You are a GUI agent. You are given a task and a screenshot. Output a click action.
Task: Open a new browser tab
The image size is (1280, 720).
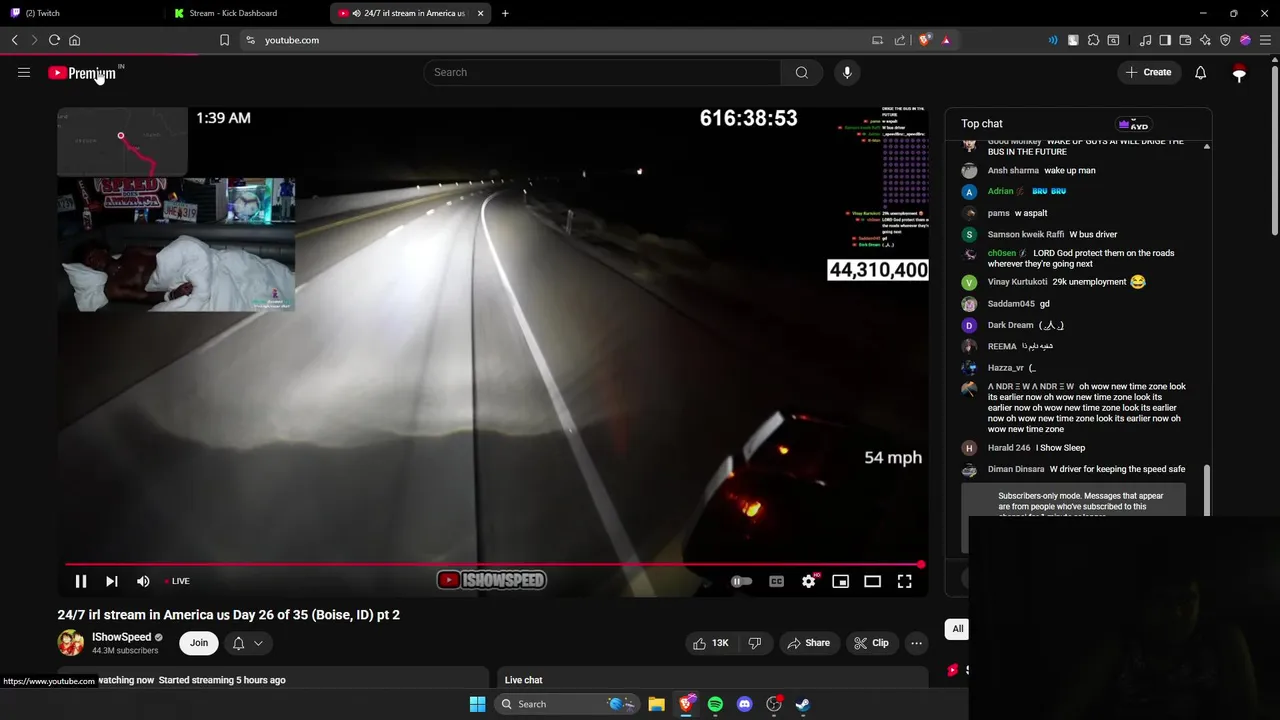505,13
